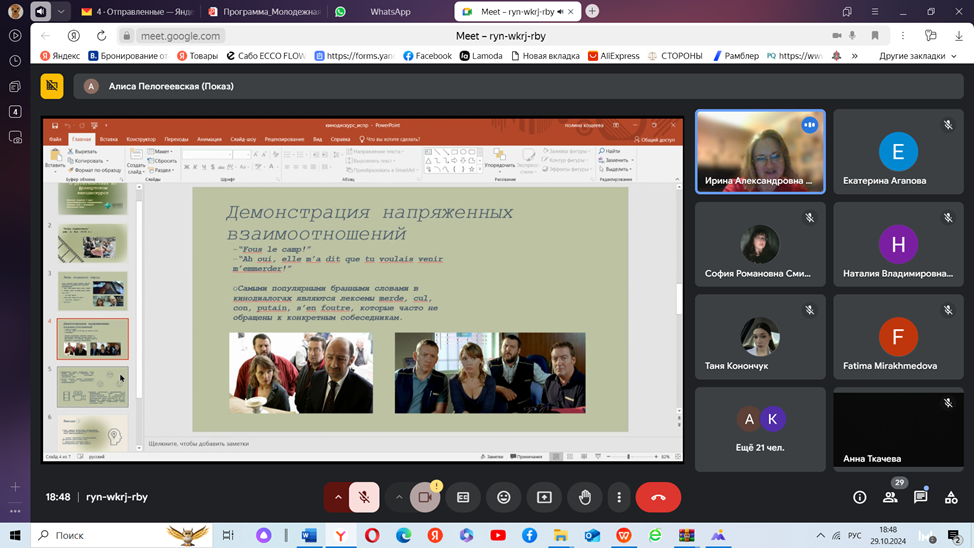Open YouTube icon on the taskbar
974x548 pixels.
(498, 535)
